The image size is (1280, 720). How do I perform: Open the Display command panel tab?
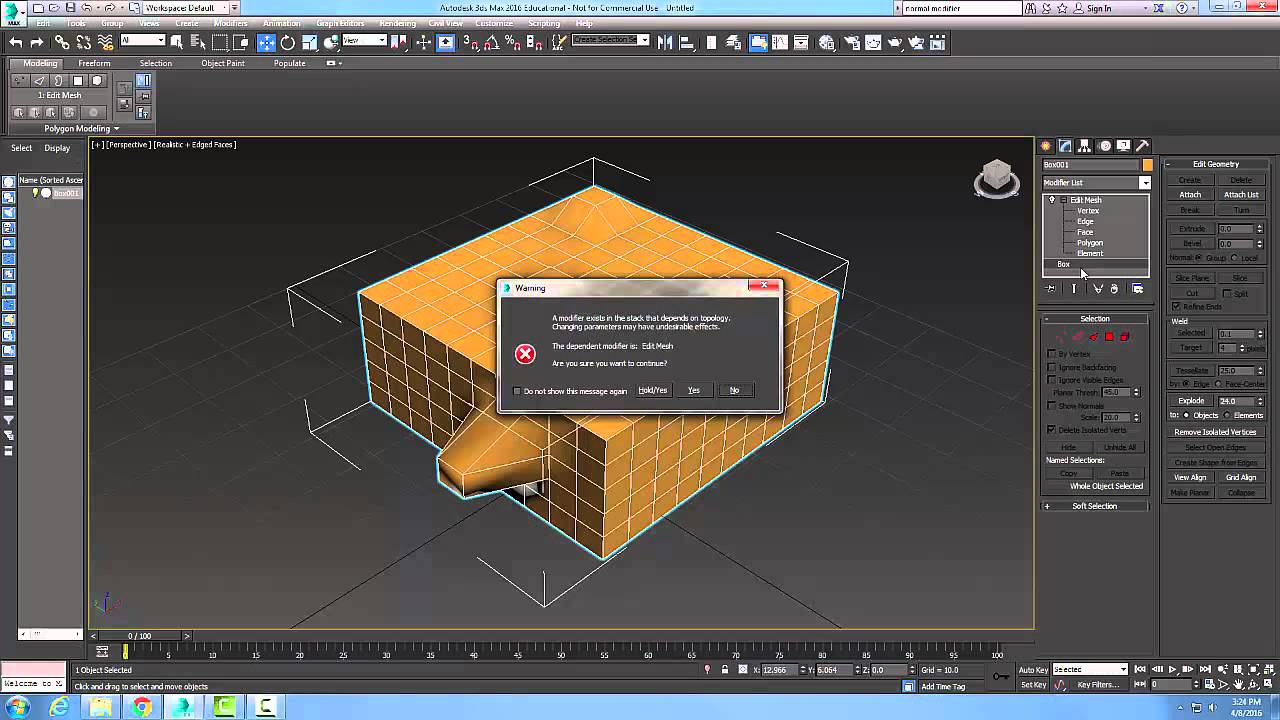(x=1123, y=146)
